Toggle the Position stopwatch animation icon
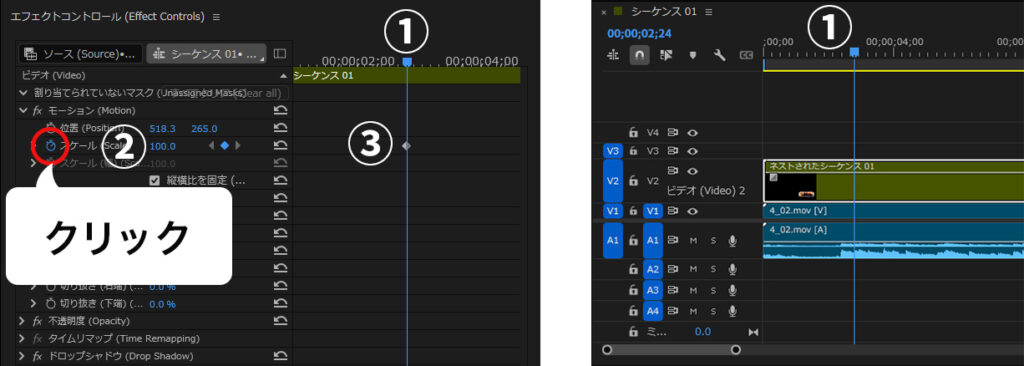This screenshot has height=366, width=1024. pyautogui.click(x=52, y=128)
